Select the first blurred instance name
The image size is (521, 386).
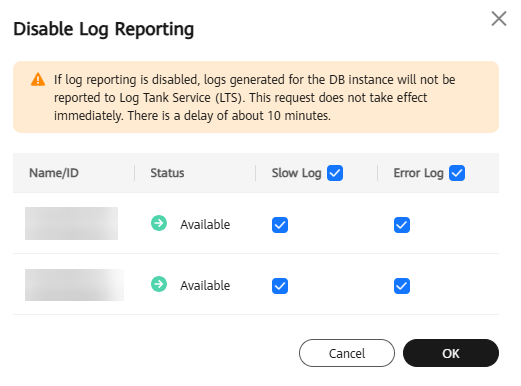click(71, 223)
